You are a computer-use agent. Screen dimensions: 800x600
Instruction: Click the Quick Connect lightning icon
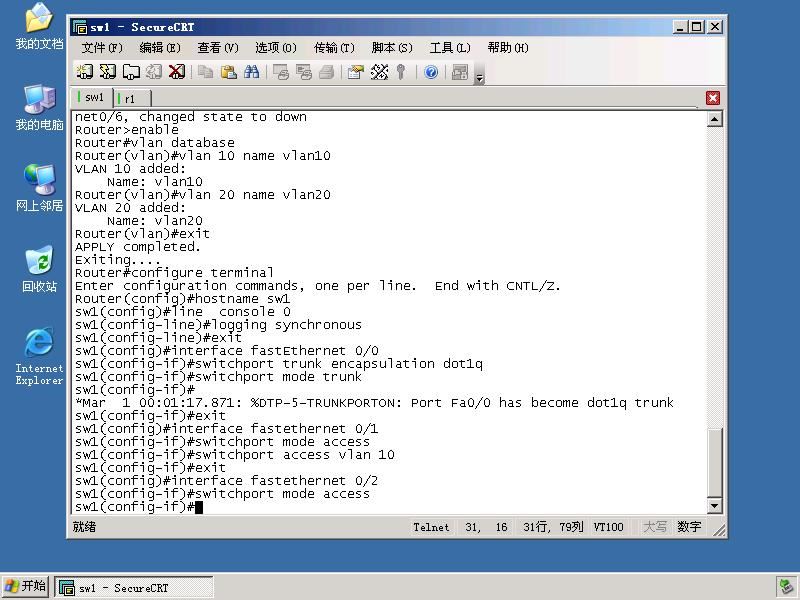[108, 72]
